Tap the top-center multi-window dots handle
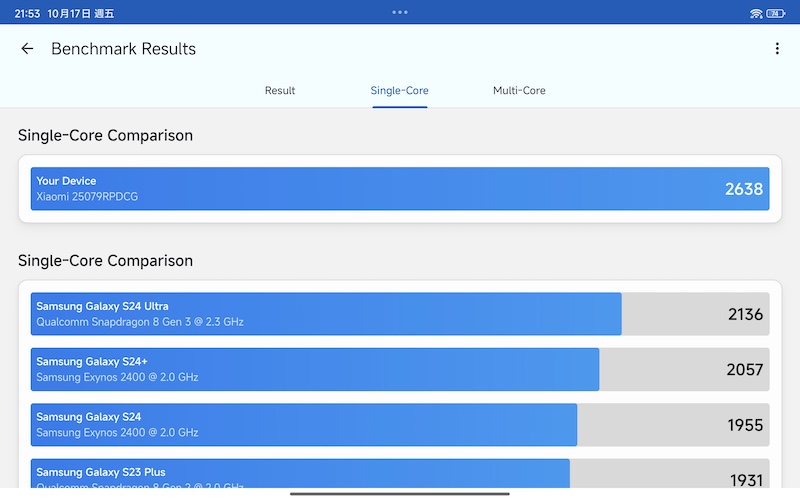Image resolution: width=800 pixels, height=500 pixels. coord(400,12)
